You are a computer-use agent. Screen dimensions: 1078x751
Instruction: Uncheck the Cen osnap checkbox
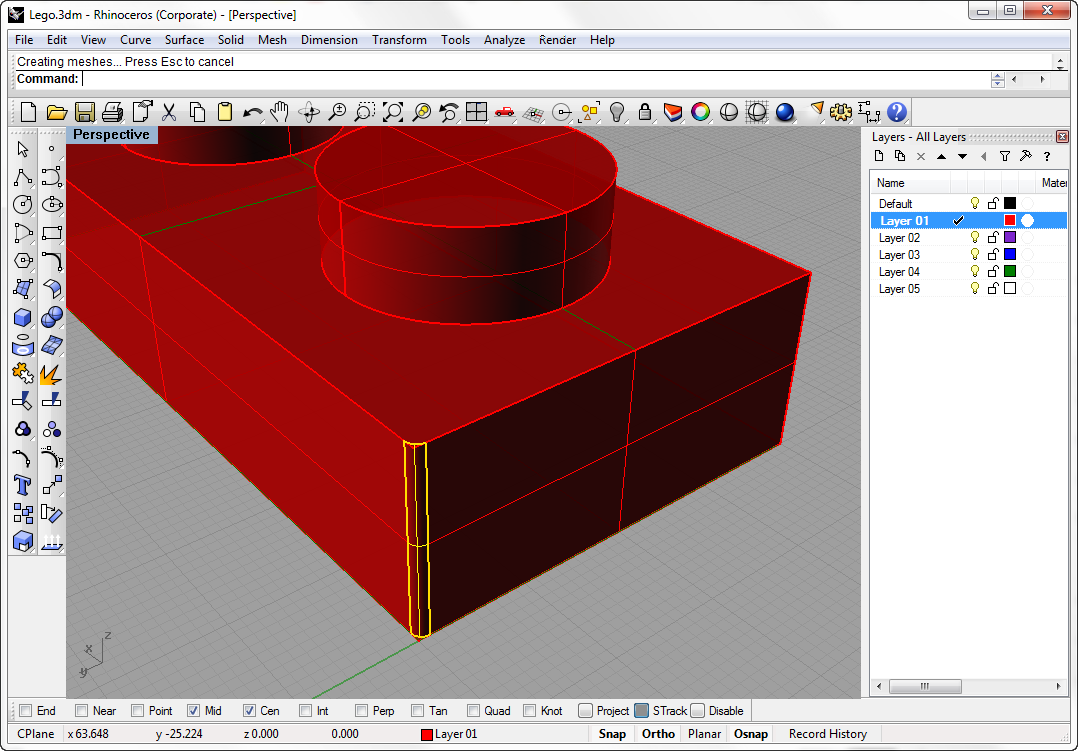click(x=250, y=710)
